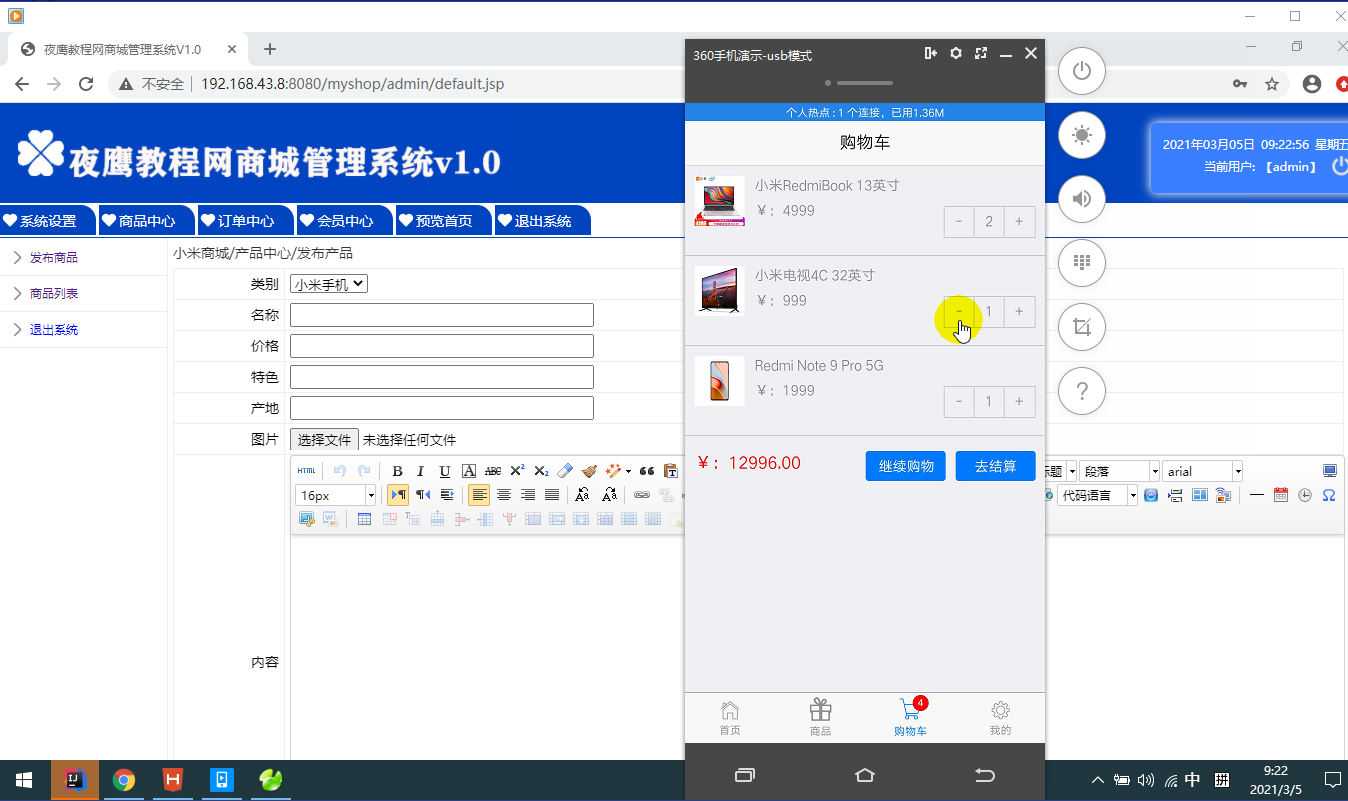This screenshot has width=1348, height=801.
Task: Click 小米电视4C product thumbnail
Action: coord(720,291)
